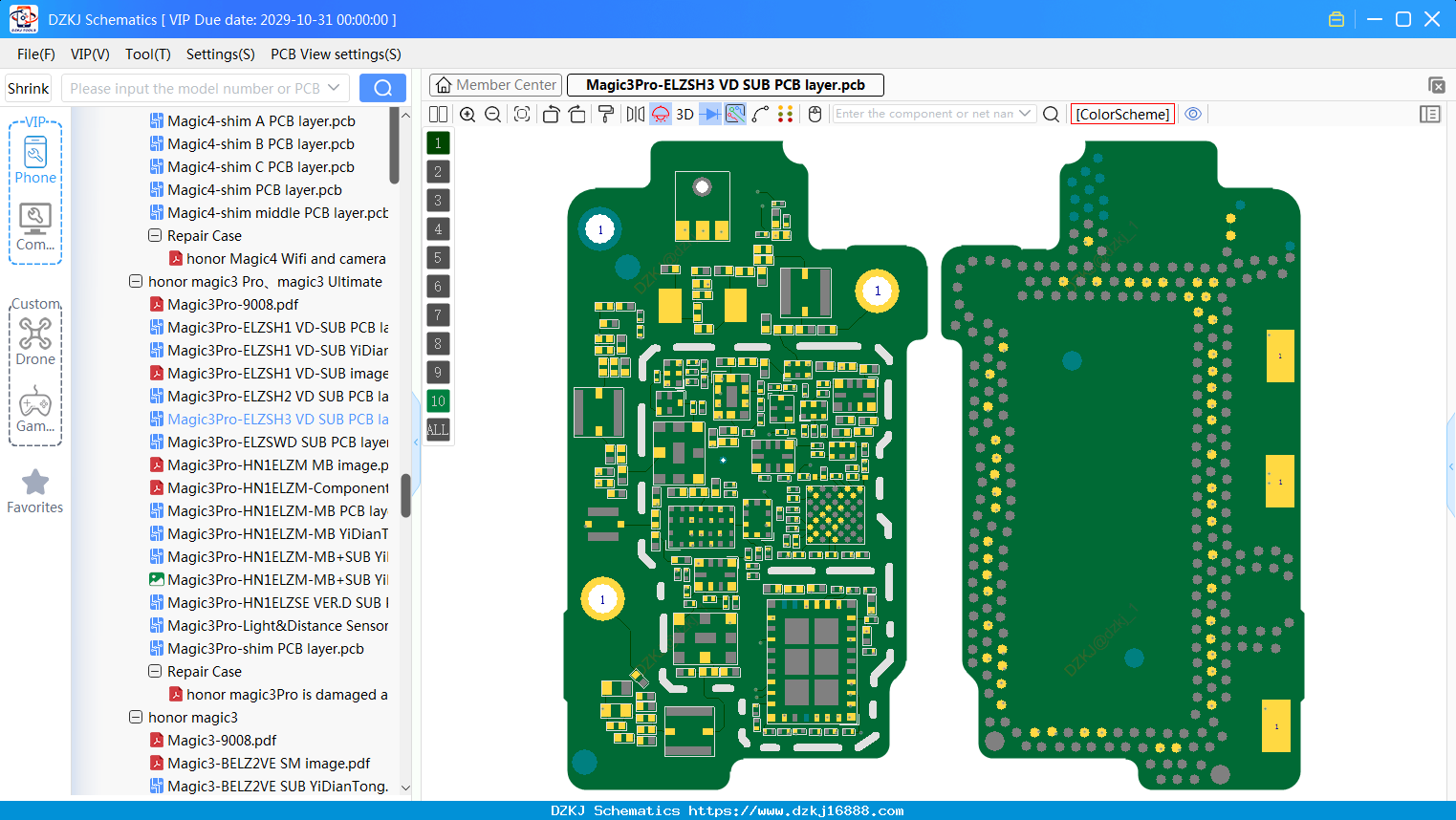Toggle the eye visibility icon in toolbar
Screen dimensions: 1456x820
pyautogui.click(x=1193, y=114)
